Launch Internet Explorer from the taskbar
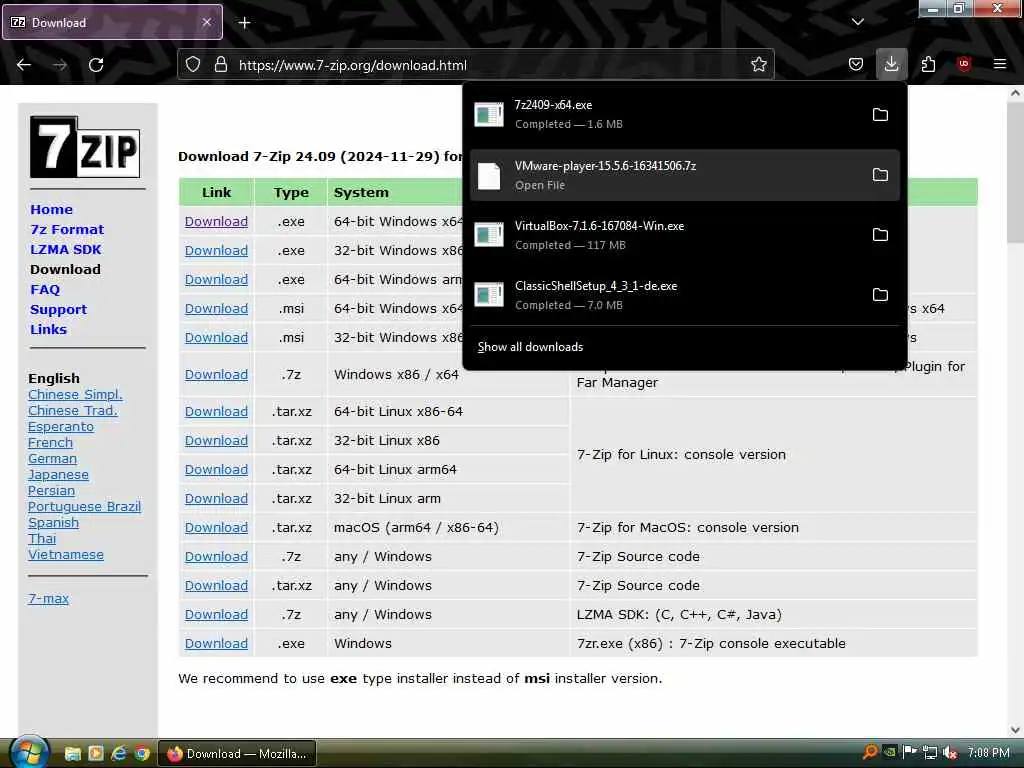The image size is (1024, 768). click(119, 754)
